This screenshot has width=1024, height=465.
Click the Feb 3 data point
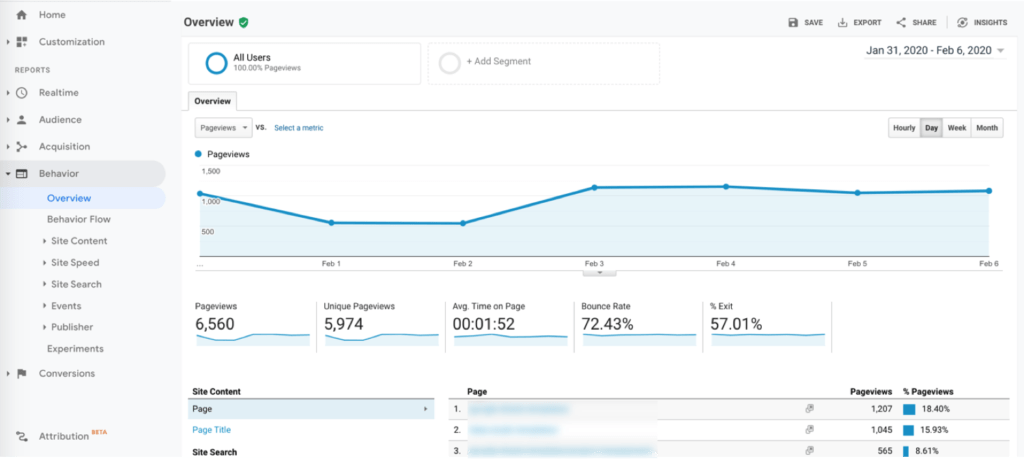point(594,187)
